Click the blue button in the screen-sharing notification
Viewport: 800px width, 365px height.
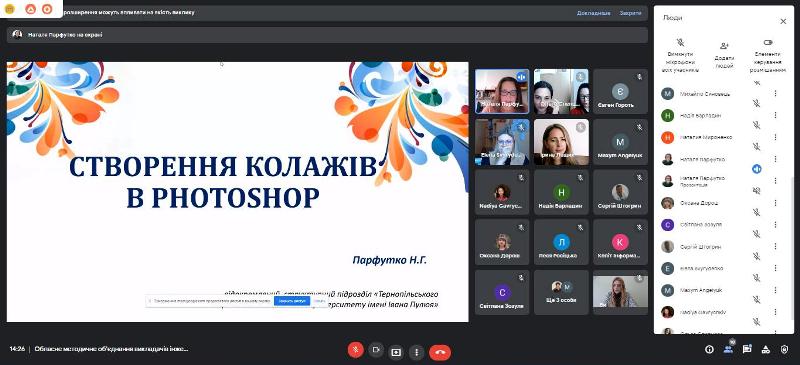[291, 301]
